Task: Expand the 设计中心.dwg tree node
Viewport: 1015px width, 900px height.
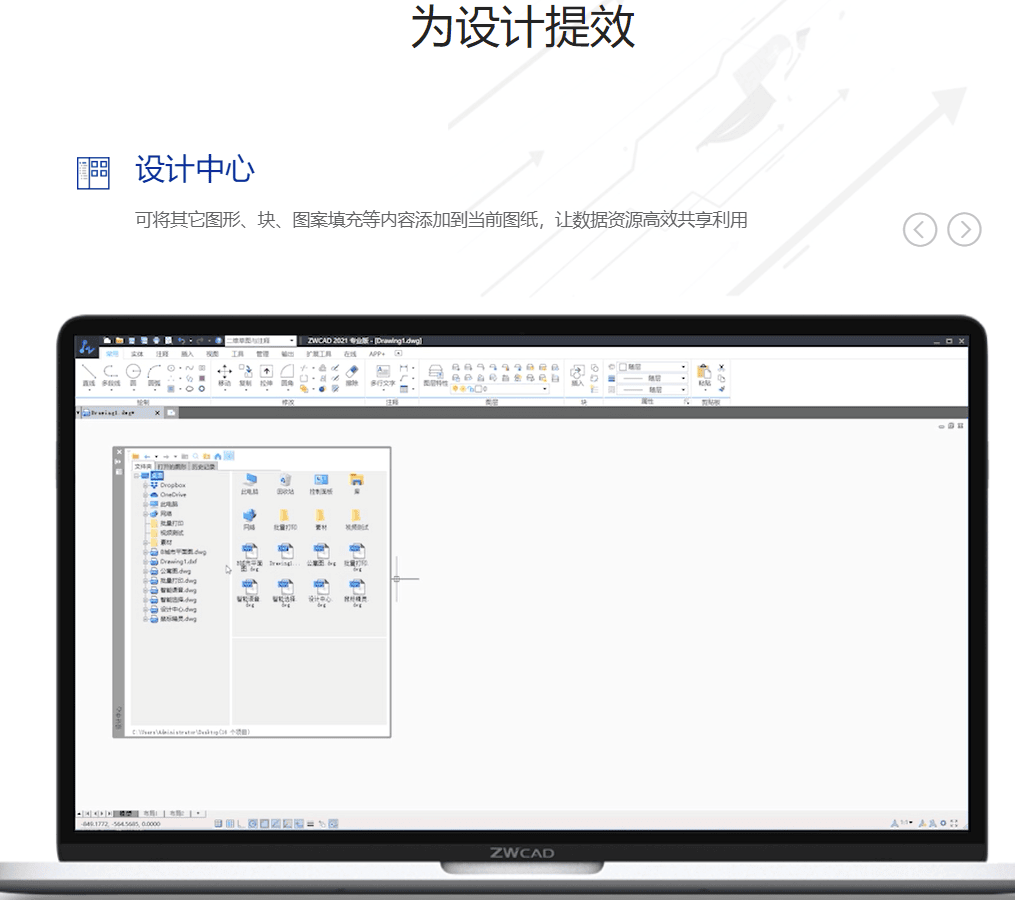Action: click(146, 610)
